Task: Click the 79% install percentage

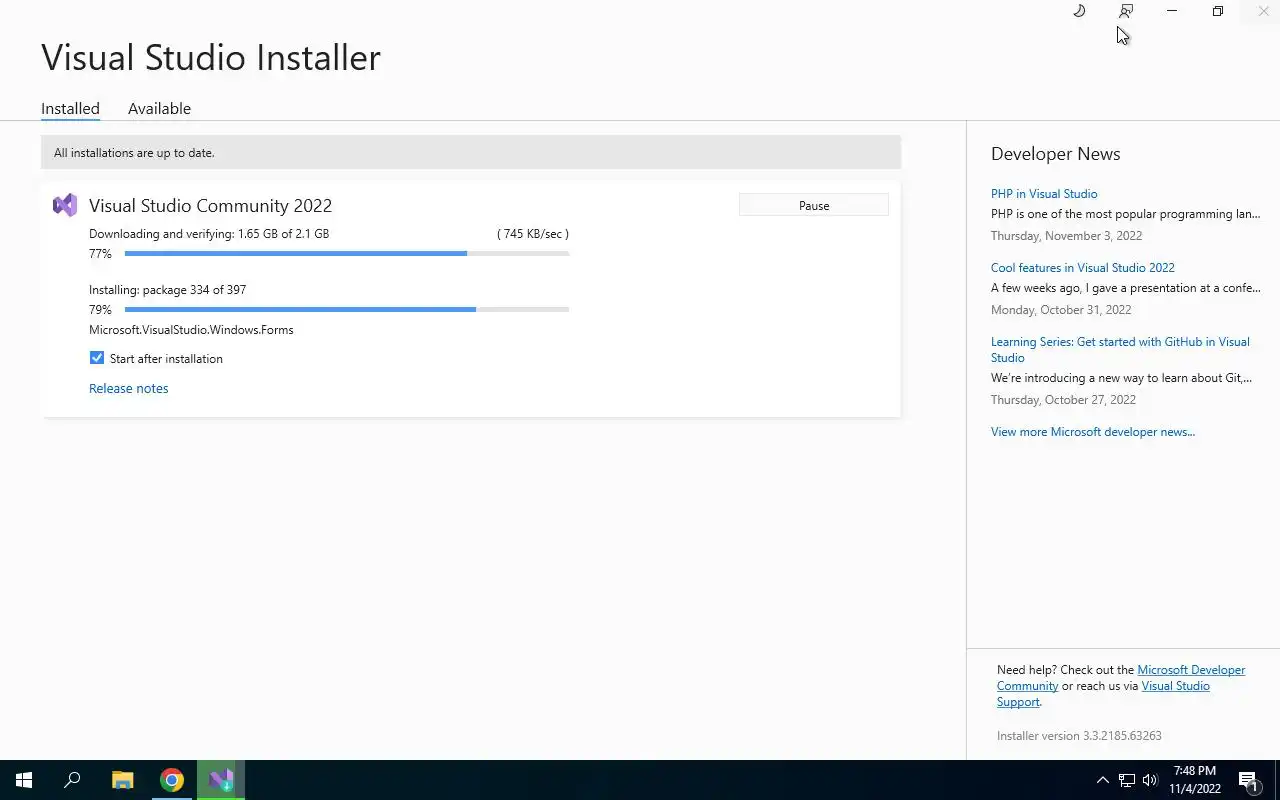Action: (100, 310)
